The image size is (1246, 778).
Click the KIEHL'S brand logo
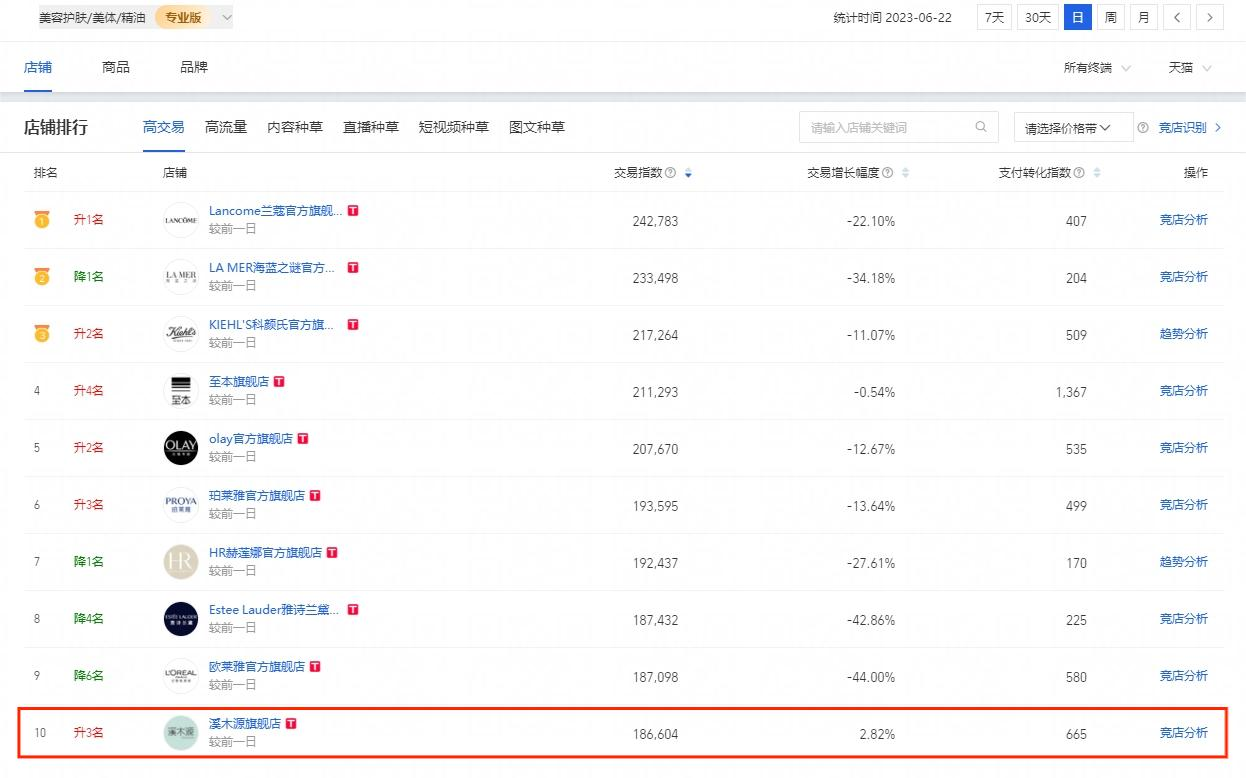point(180,334)
